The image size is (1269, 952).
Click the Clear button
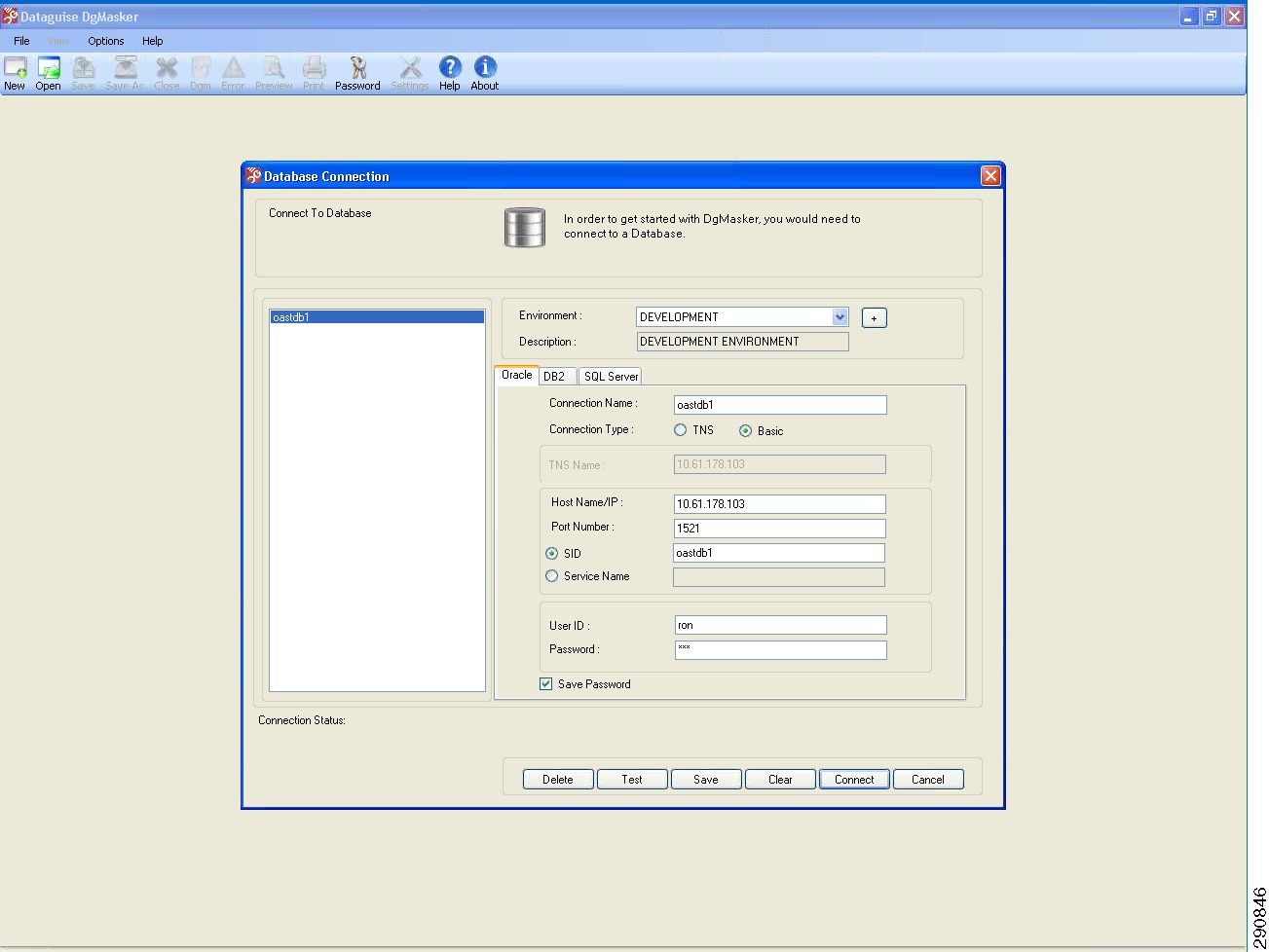[x=780, y=780]
